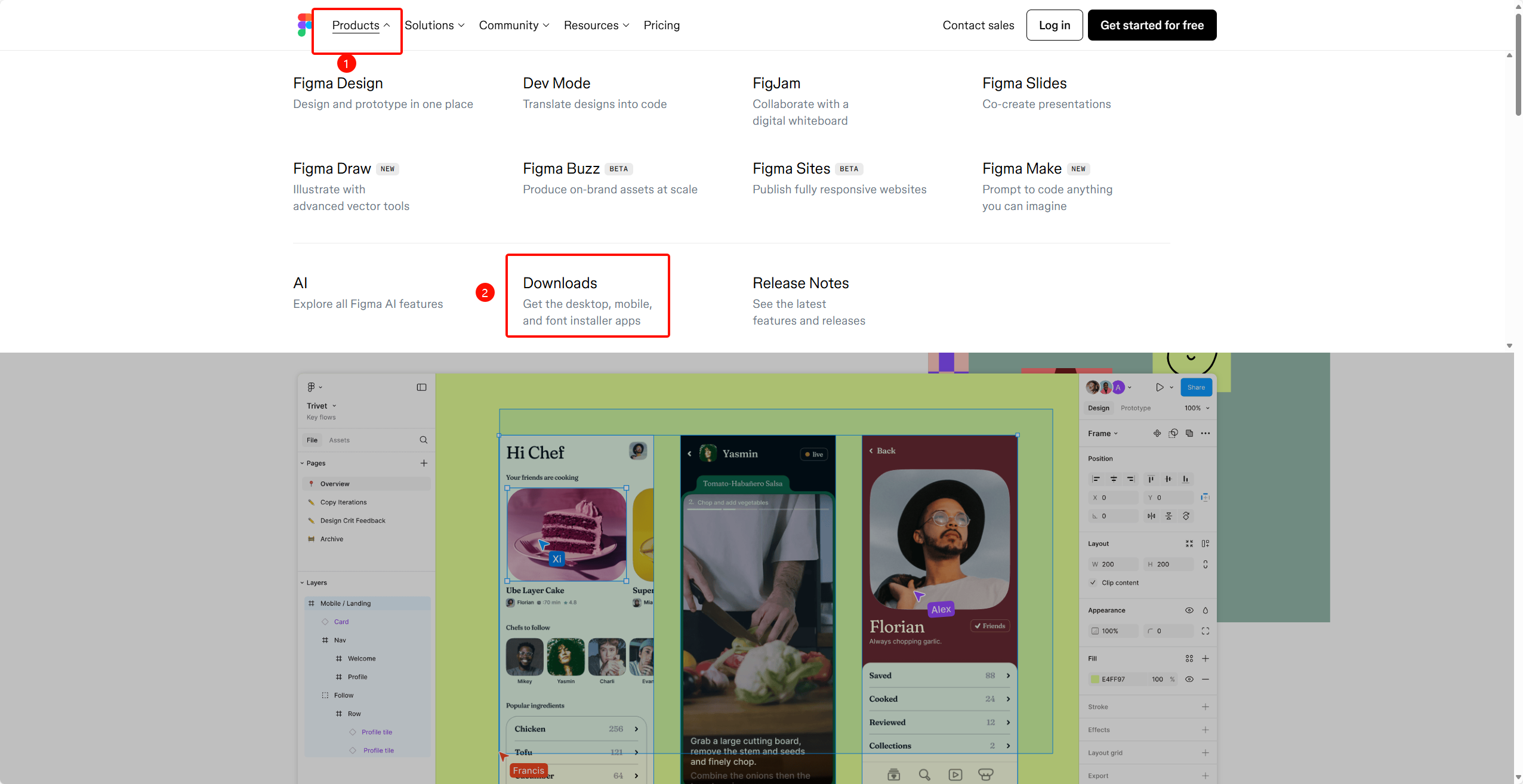This screenshot has width=1523, height=784.
Task: Open the Frame type dropdown
Action: point(1102,434)
